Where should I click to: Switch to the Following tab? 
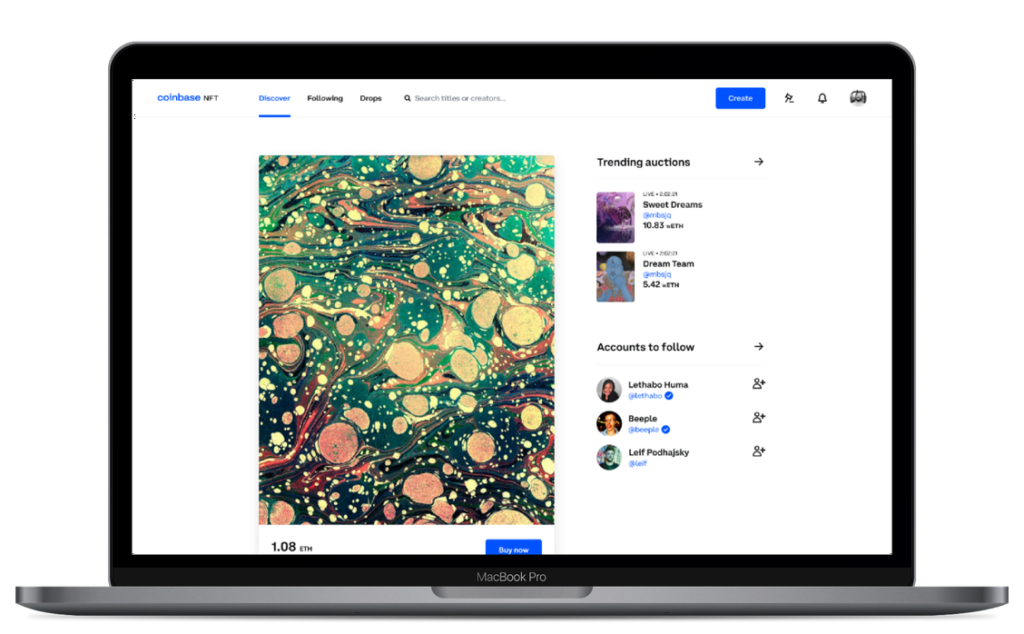(x=325, y=98)
